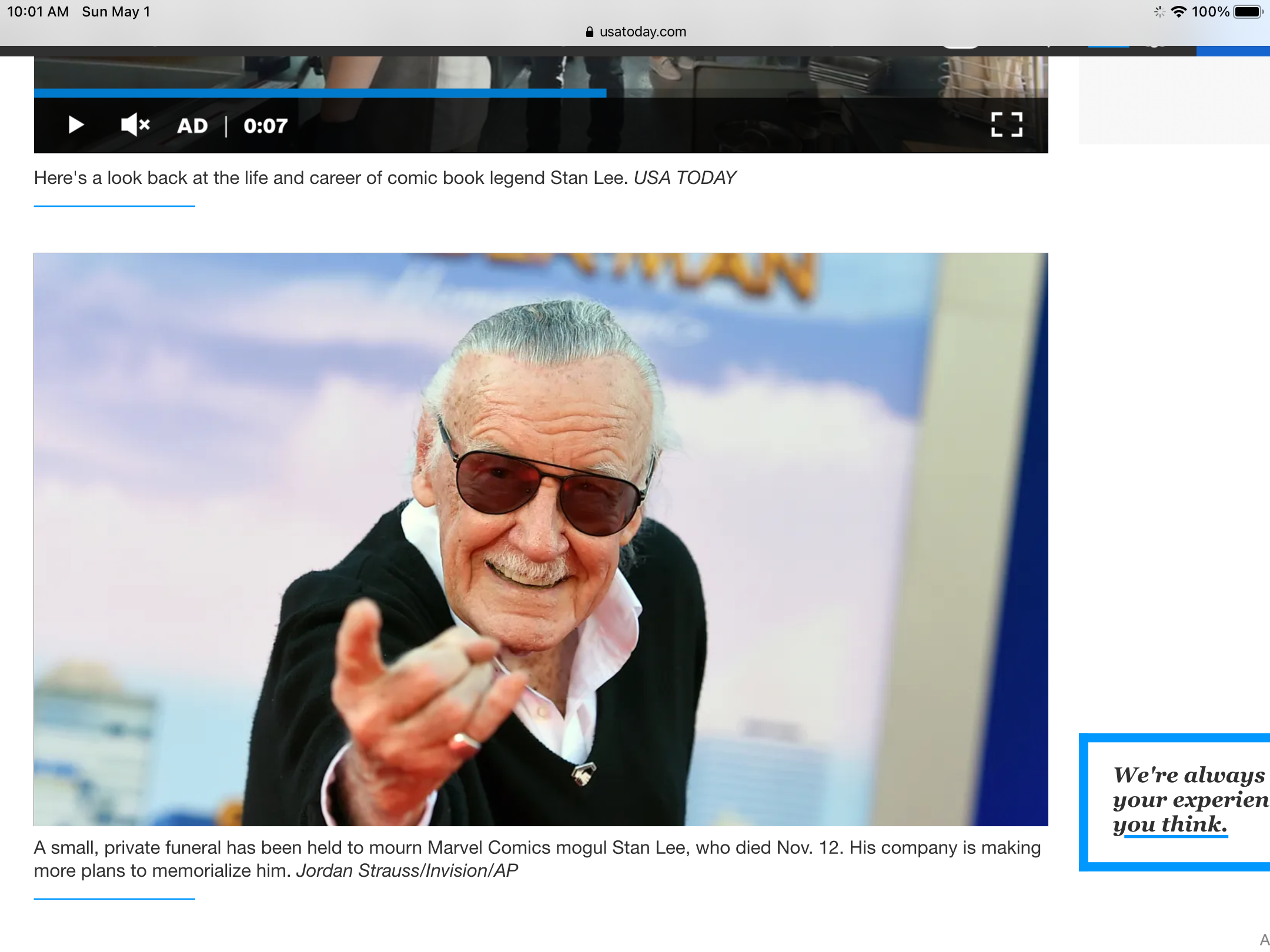
Task: Click the Jordan Strauss/Invision/AP photo credit
Action: click(x=407, y=870)
